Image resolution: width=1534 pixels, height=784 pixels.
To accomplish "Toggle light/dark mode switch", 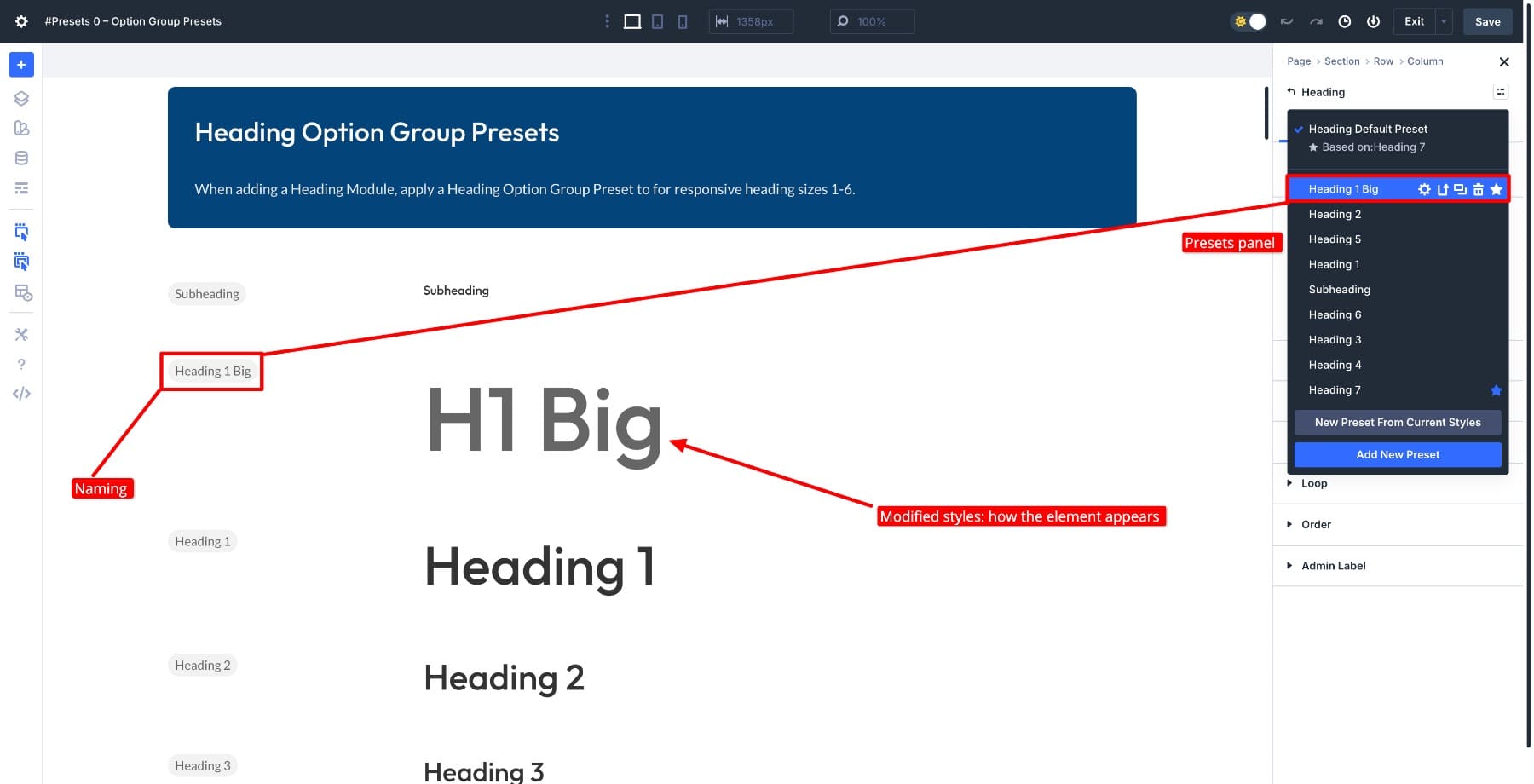I will pyautogui.click(x=1249, y=21).
